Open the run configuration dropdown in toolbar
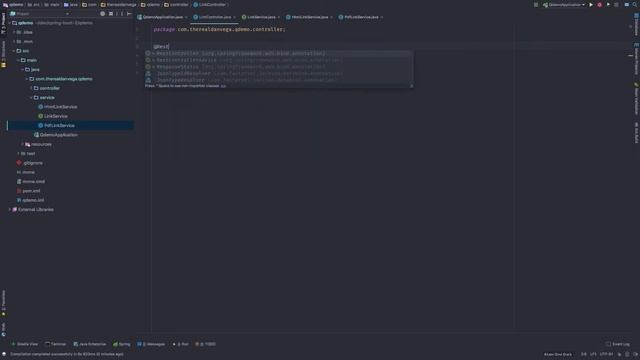The height and width of the screenshot is (360, 640). point(564,5)
